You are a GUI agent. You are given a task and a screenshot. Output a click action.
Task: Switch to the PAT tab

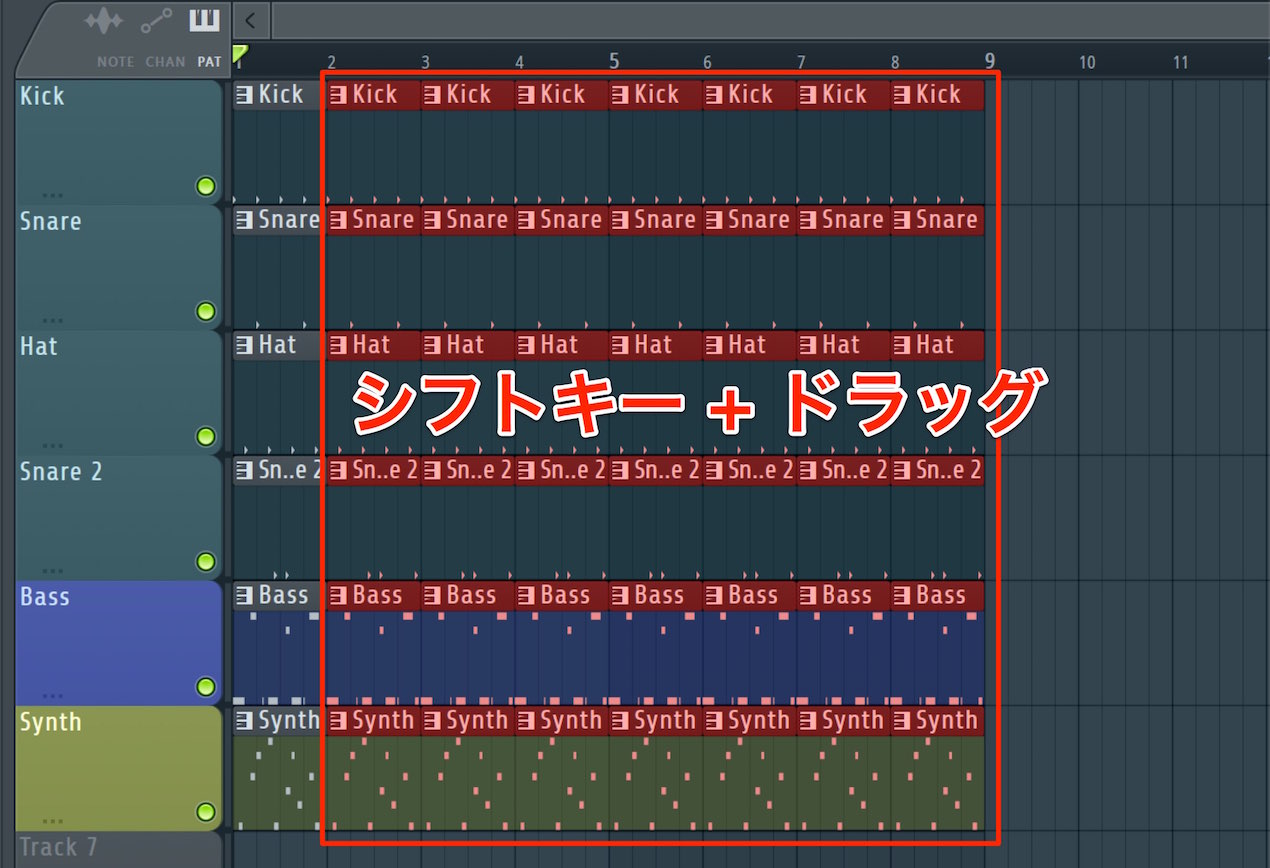pyautogui.click(x=209, y=62)
